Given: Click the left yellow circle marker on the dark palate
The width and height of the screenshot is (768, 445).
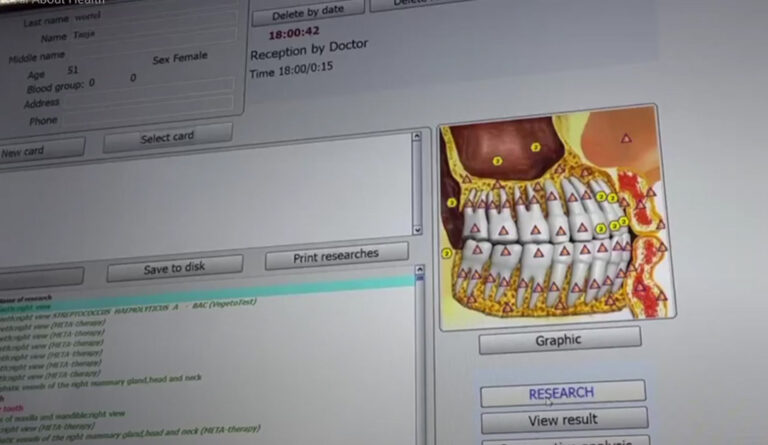Looking at the screenshot, I should (497, 160).
